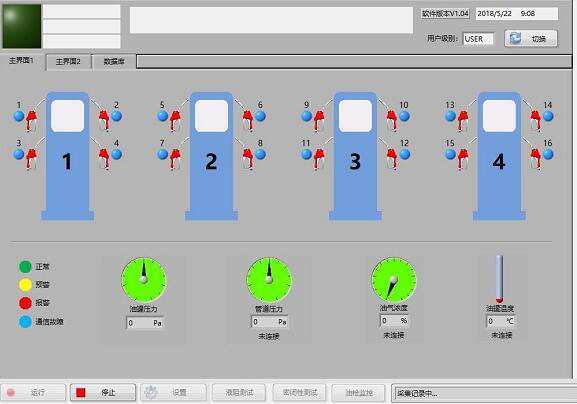577x404 pixels.
Task: Click the blue indicator for nozzle 15
Action: 450,154
